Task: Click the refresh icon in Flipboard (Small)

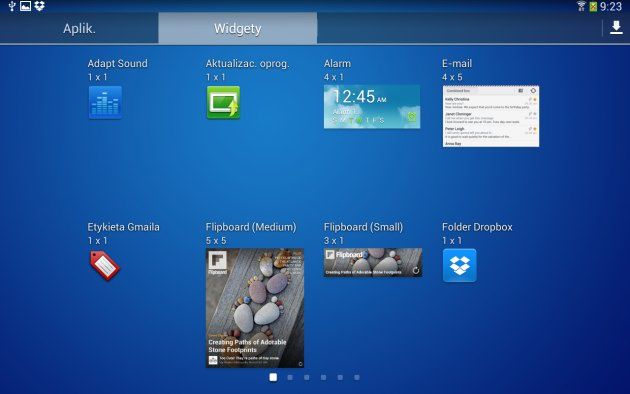Action: 415,271
